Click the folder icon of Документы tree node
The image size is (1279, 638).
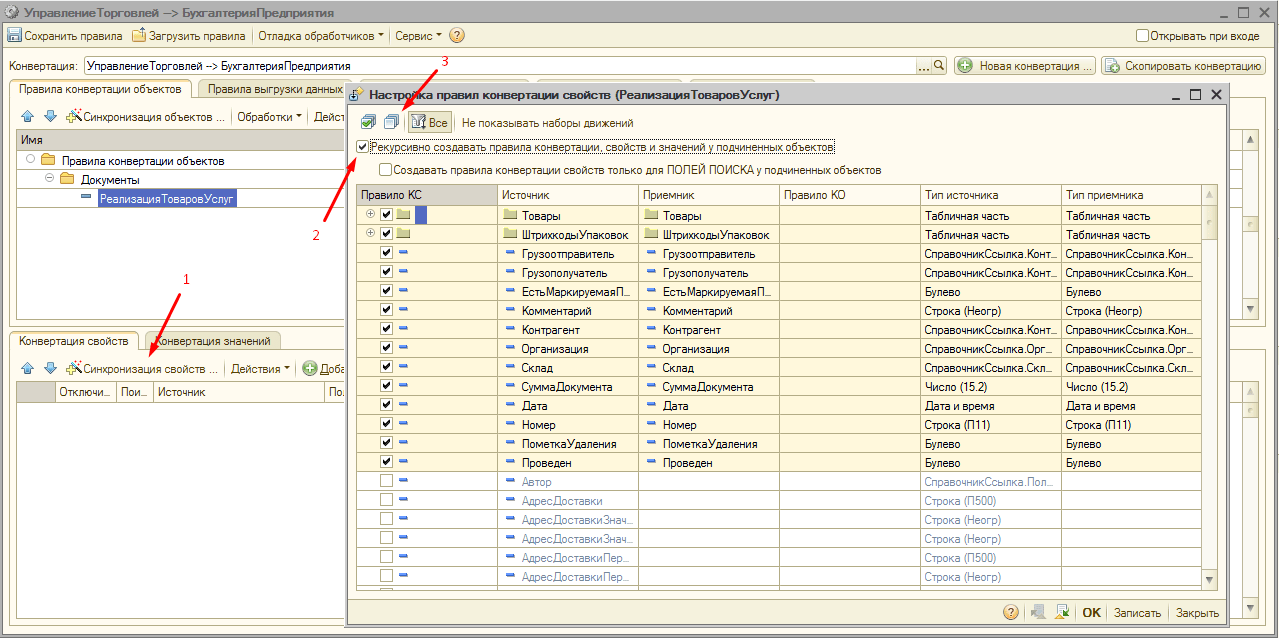pos(68,179)
